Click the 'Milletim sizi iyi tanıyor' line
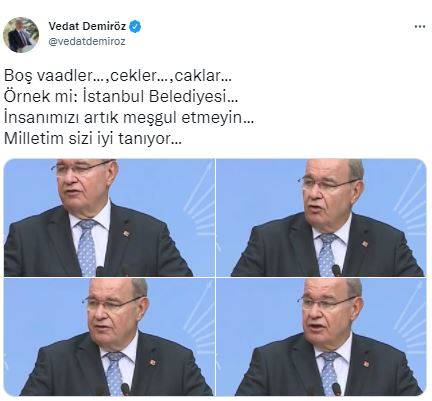 (x=93, y=139)
